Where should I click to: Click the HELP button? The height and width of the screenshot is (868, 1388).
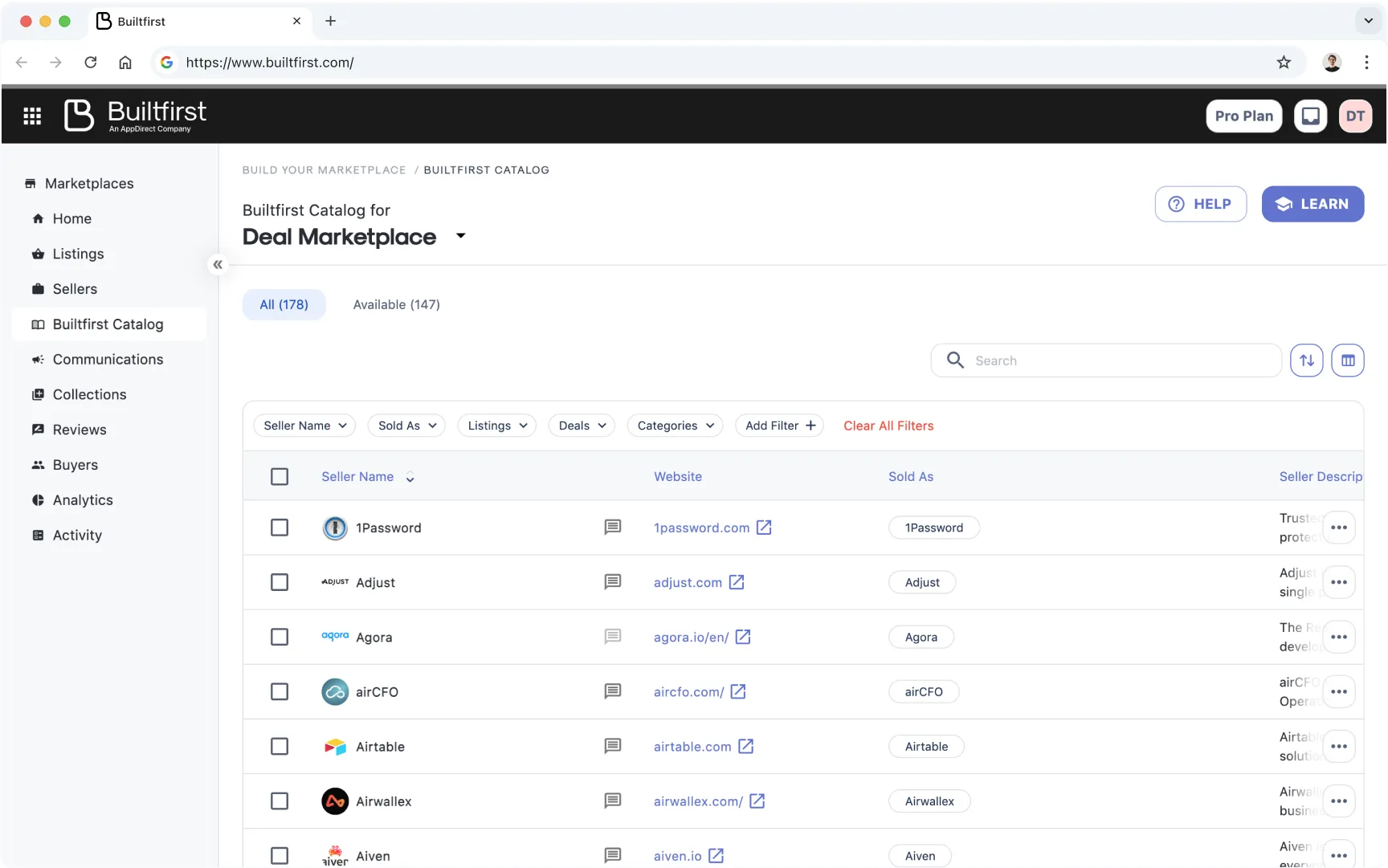coord(1201,204)
